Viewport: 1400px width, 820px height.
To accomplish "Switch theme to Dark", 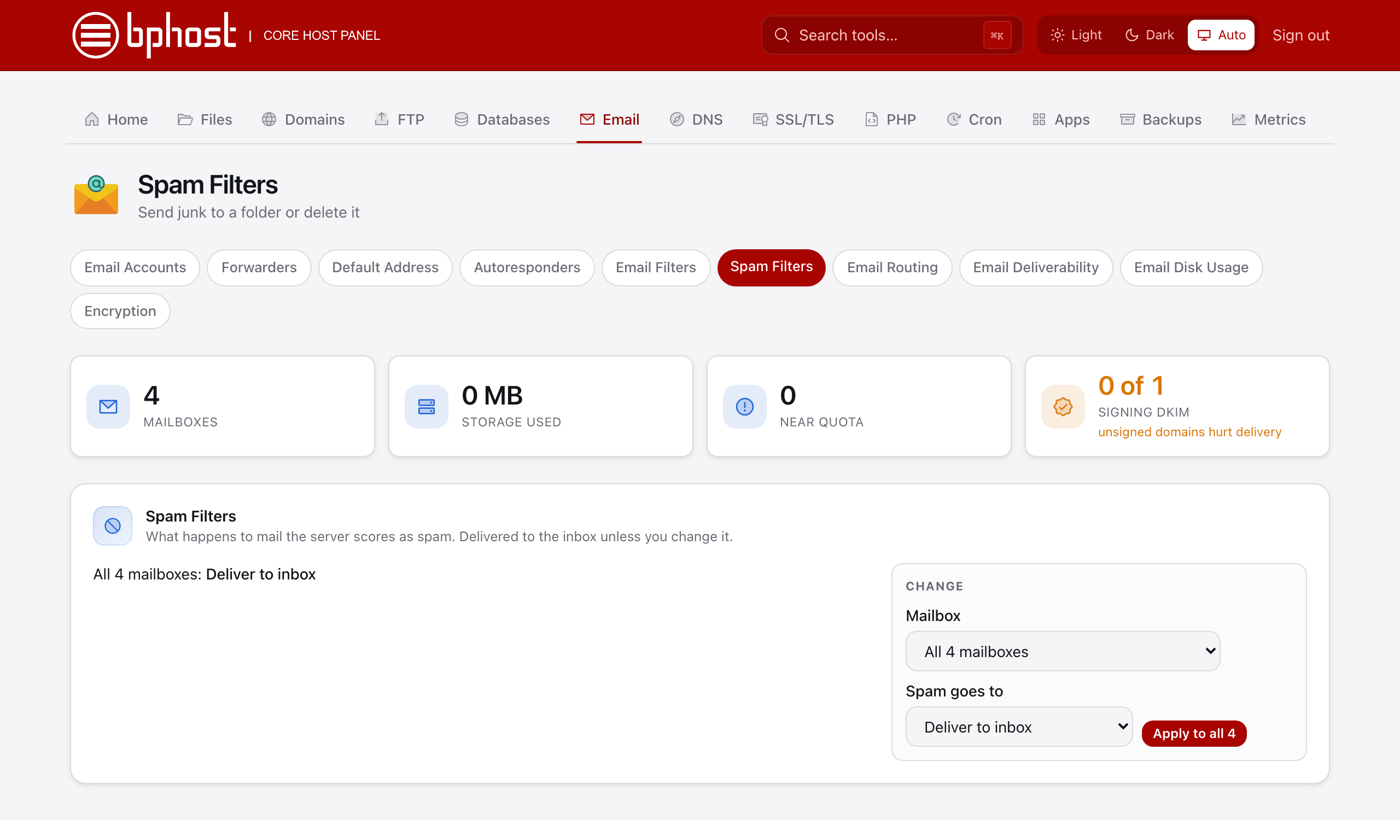I will click(x=1149, y=35).
